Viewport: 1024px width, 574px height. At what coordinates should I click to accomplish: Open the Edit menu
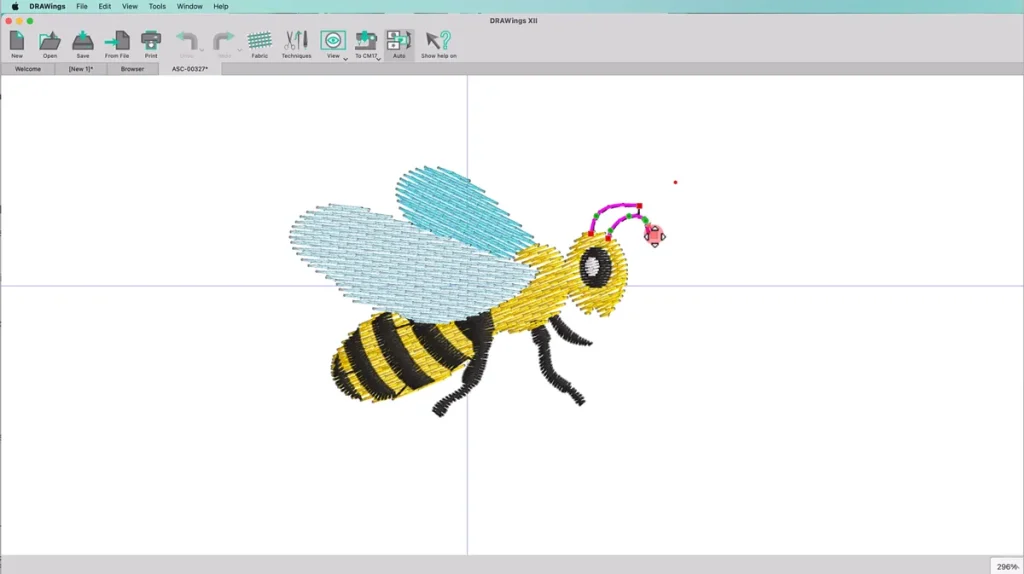click(x=104, y=7)
